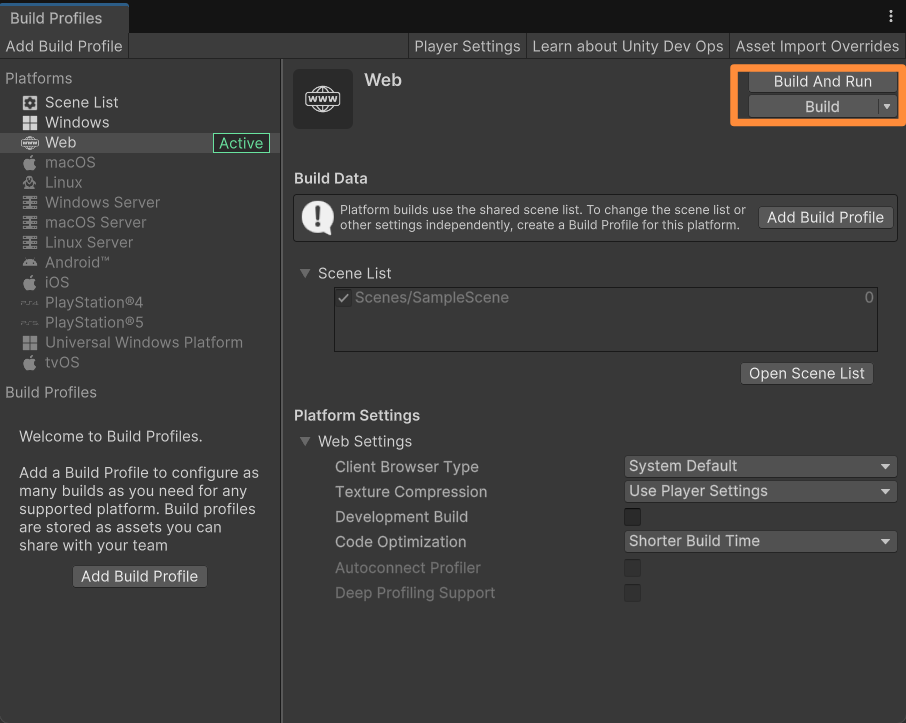Select the tvOS platform row
The height and width of the screenshot is (723, 906).
click(x=140, y=363)
